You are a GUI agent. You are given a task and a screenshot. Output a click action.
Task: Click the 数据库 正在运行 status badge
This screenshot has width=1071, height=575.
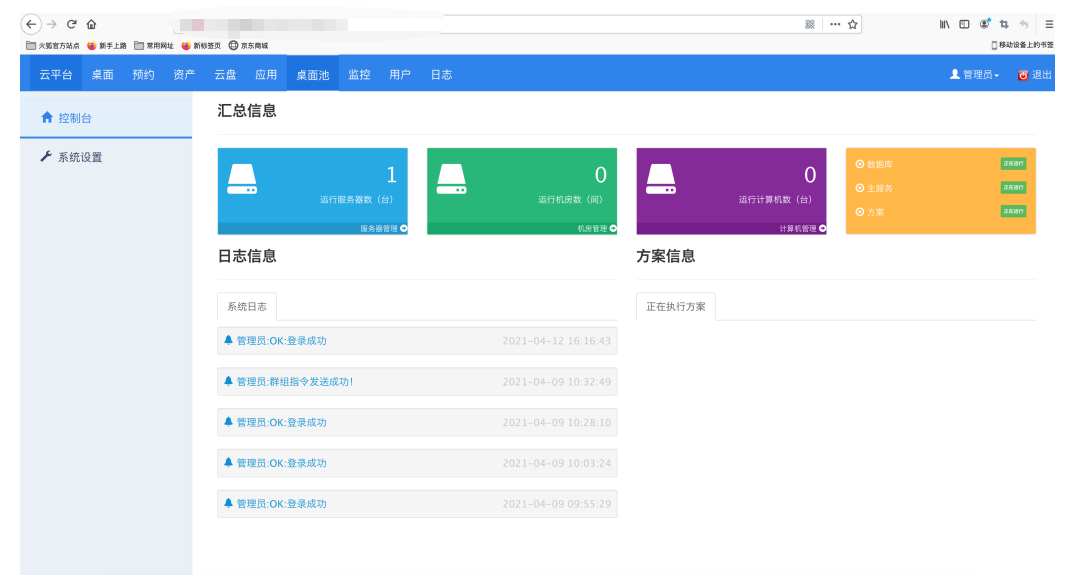click(1013, 163)
